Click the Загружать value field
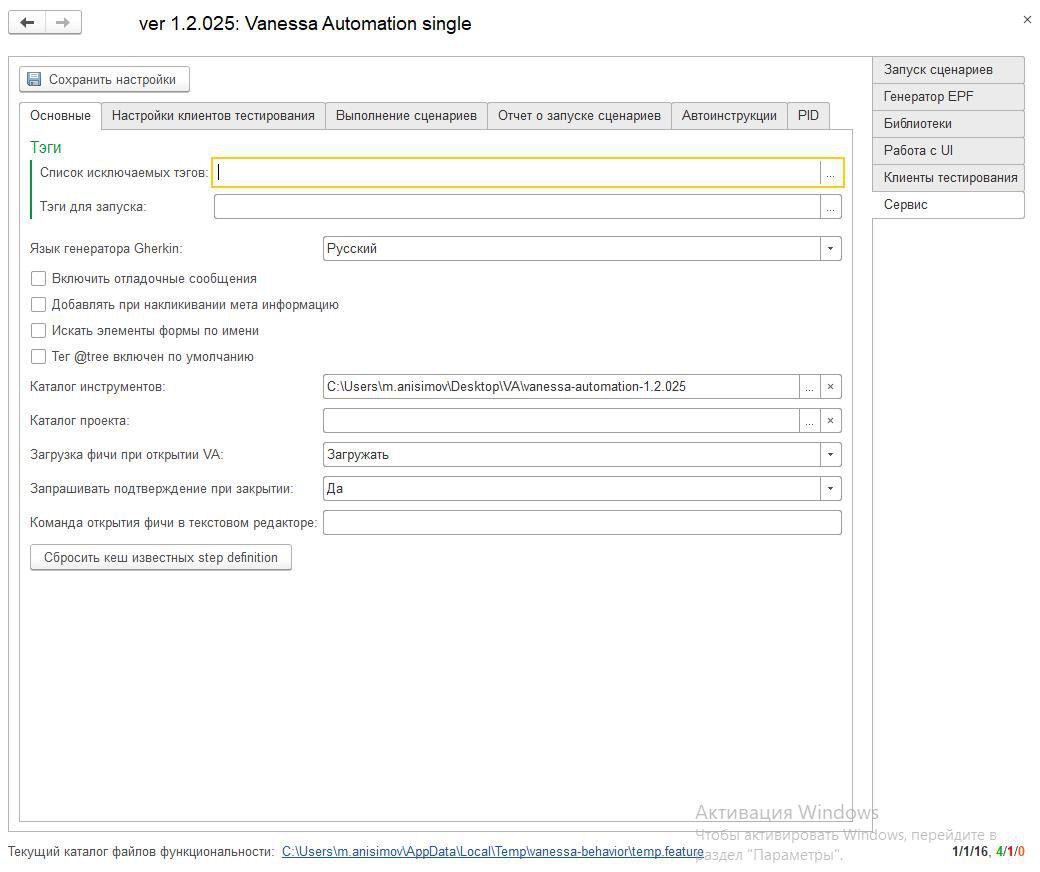Viewport: 1040px width, 872px height. pos(572,454)
